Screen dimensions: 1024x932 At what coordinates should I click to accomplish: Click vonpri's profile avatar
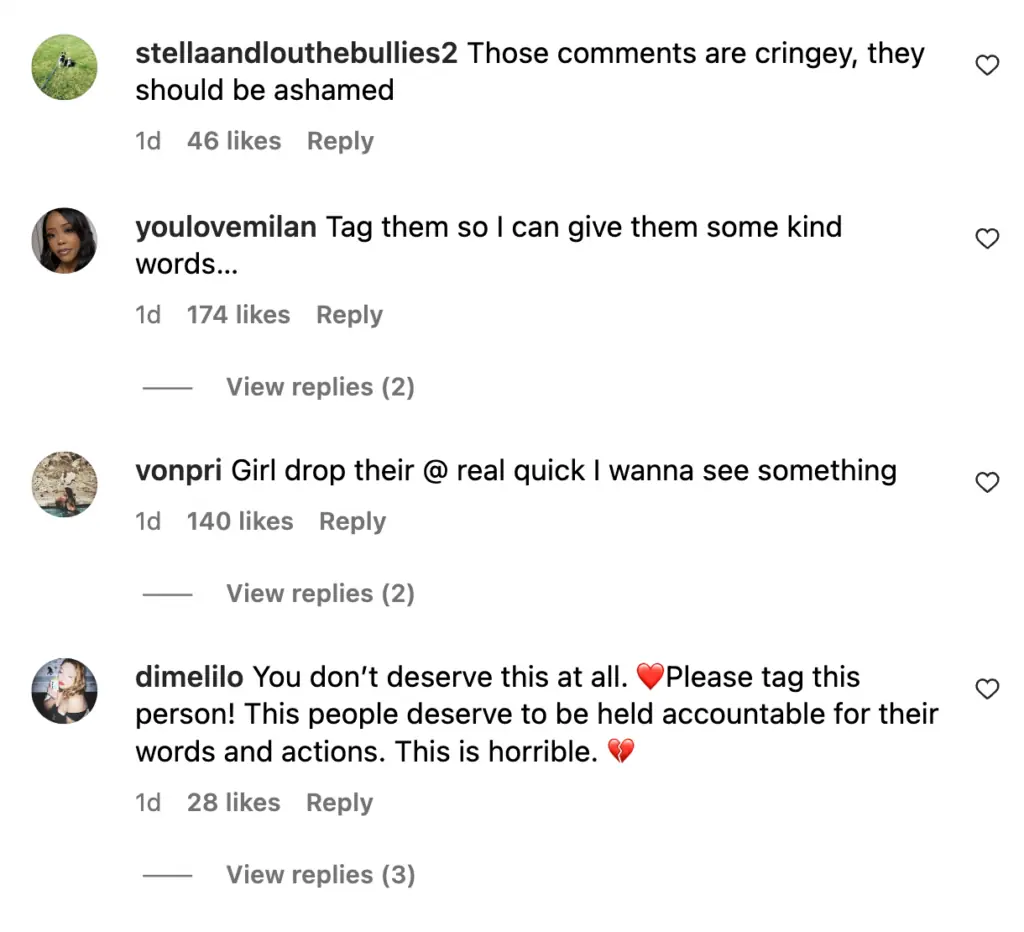[65, 484]
